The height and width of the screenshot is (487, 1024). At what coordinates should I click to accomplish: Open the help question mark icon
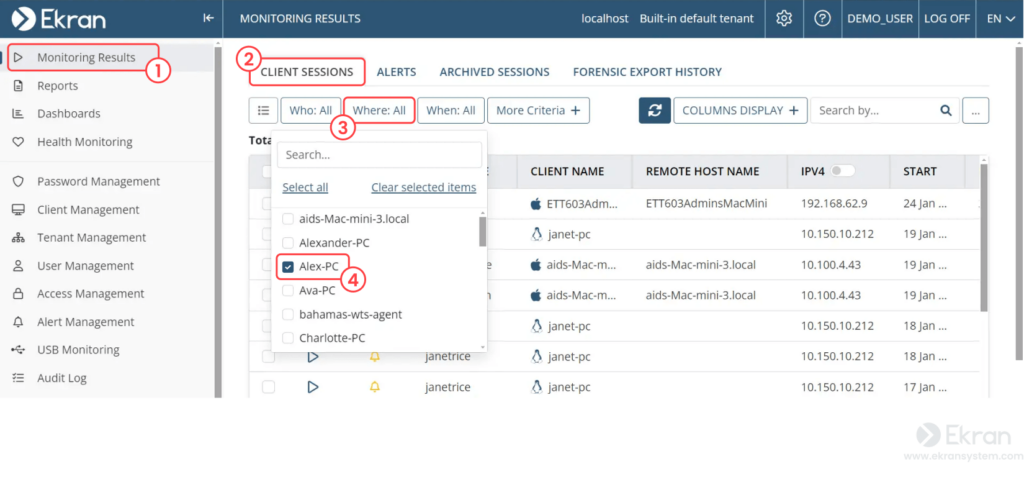[822, 18]
